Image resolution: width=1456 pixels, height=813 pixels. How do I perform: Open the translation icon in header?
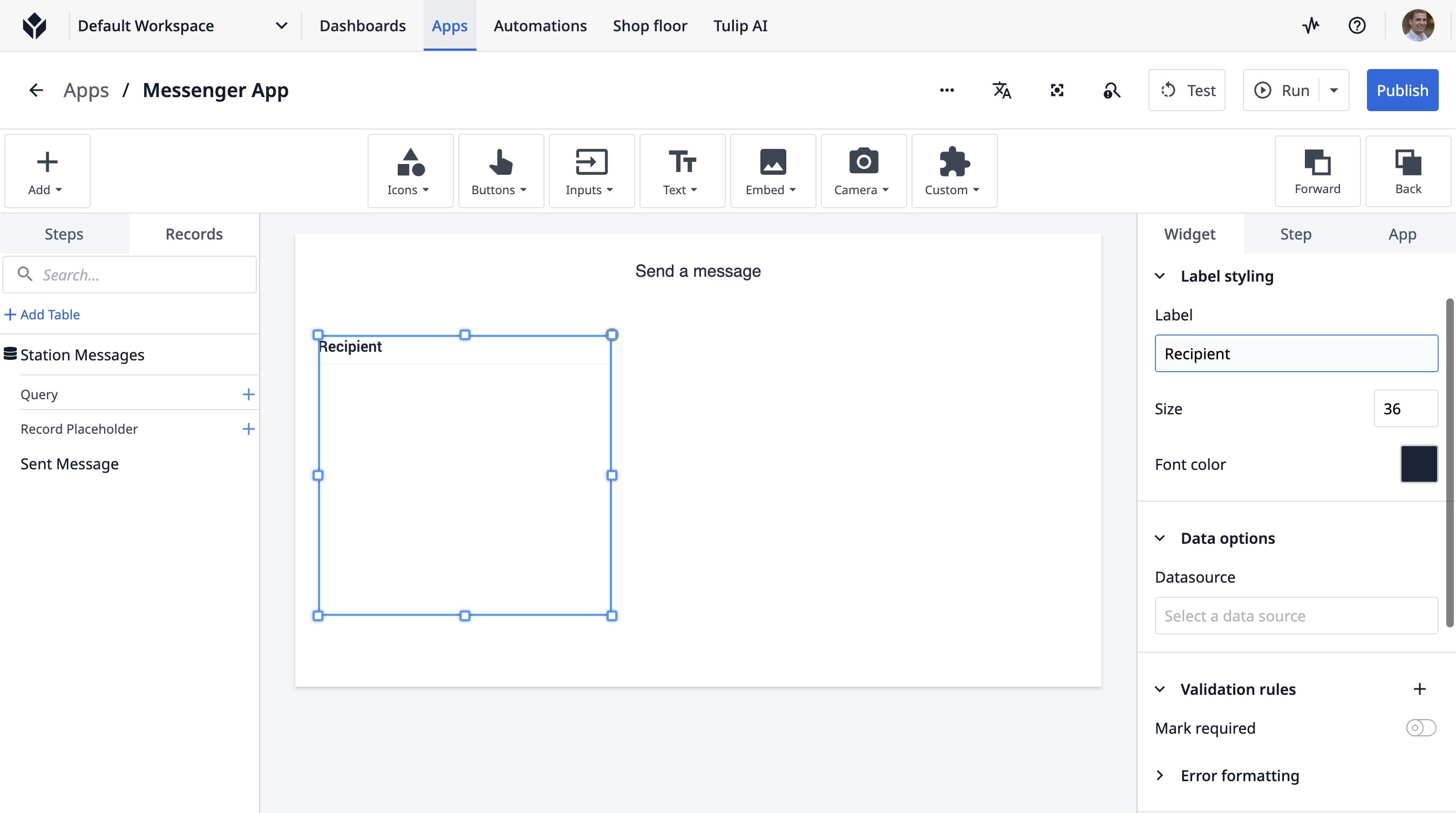coord(1002,91)
